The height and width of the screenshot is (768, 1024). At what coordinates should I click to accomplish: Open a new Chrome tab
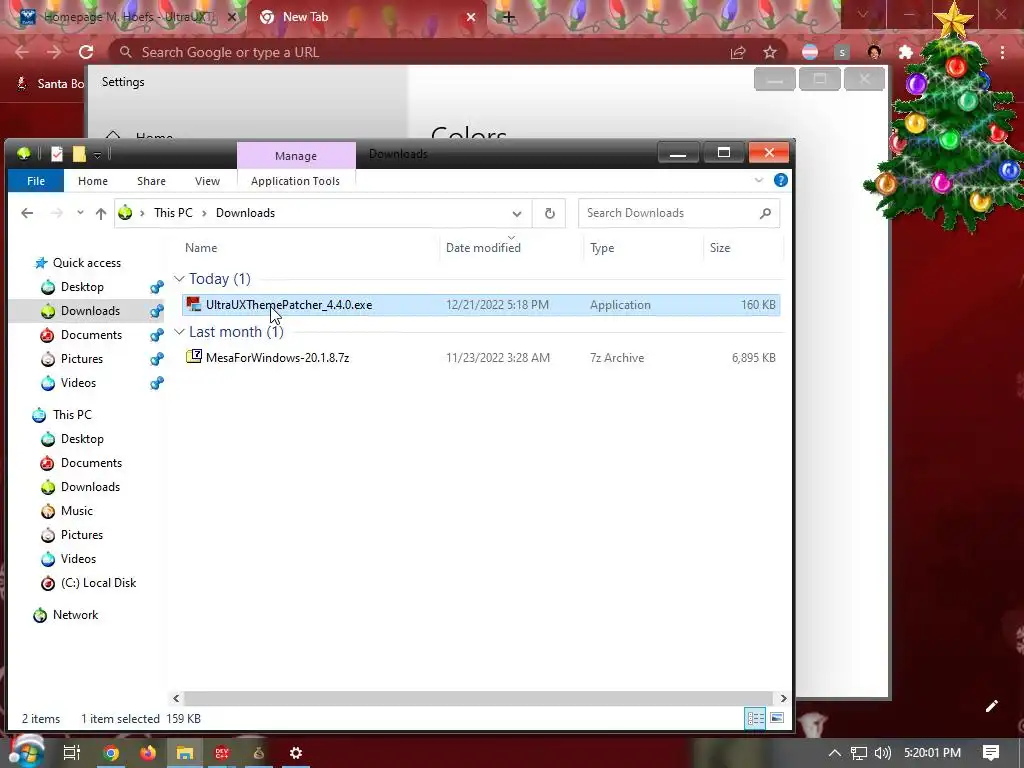pyautogui.click(x=508, y=17)
